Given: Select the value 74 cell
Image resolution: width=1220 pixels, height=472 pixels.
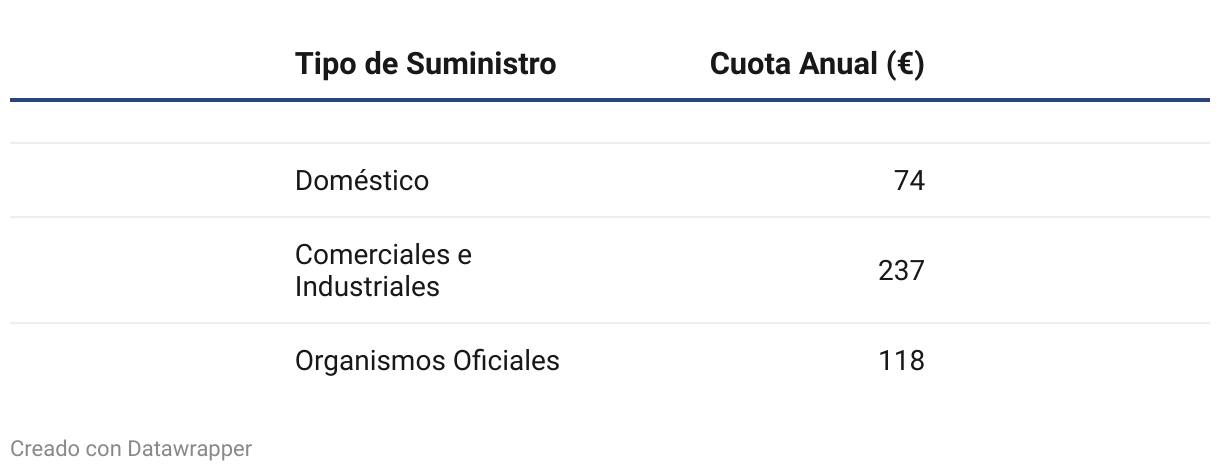Looking at the screenshot, I should (x=909, y=181).
